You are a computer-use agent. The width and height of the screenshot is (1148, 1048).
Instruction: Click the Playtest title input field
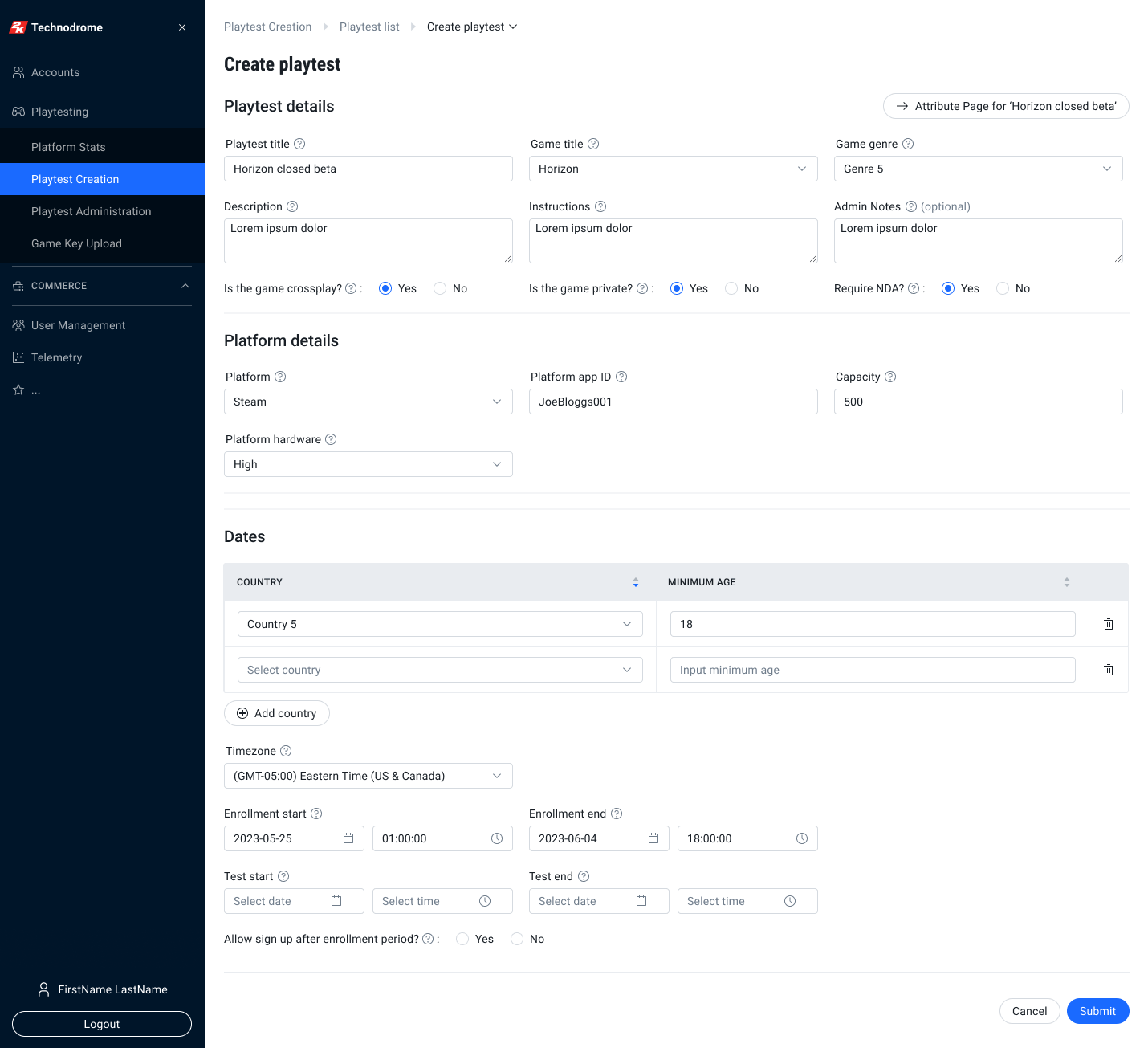pos(368,169)
